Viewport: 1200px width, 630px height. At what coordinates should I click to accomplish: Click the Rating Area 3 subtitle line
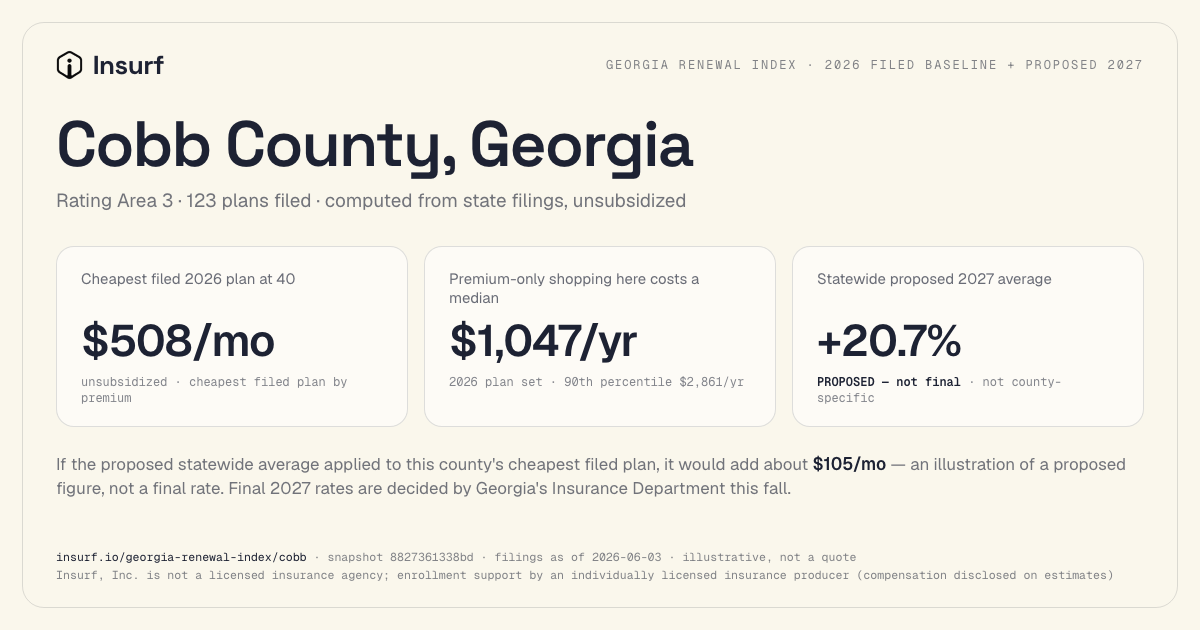click(371, 201)
